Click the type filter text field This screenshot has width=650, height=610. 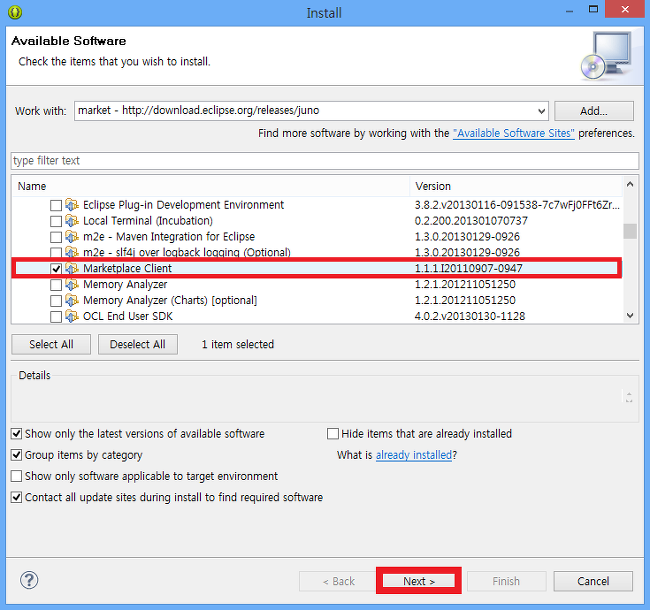click(325, 161)
